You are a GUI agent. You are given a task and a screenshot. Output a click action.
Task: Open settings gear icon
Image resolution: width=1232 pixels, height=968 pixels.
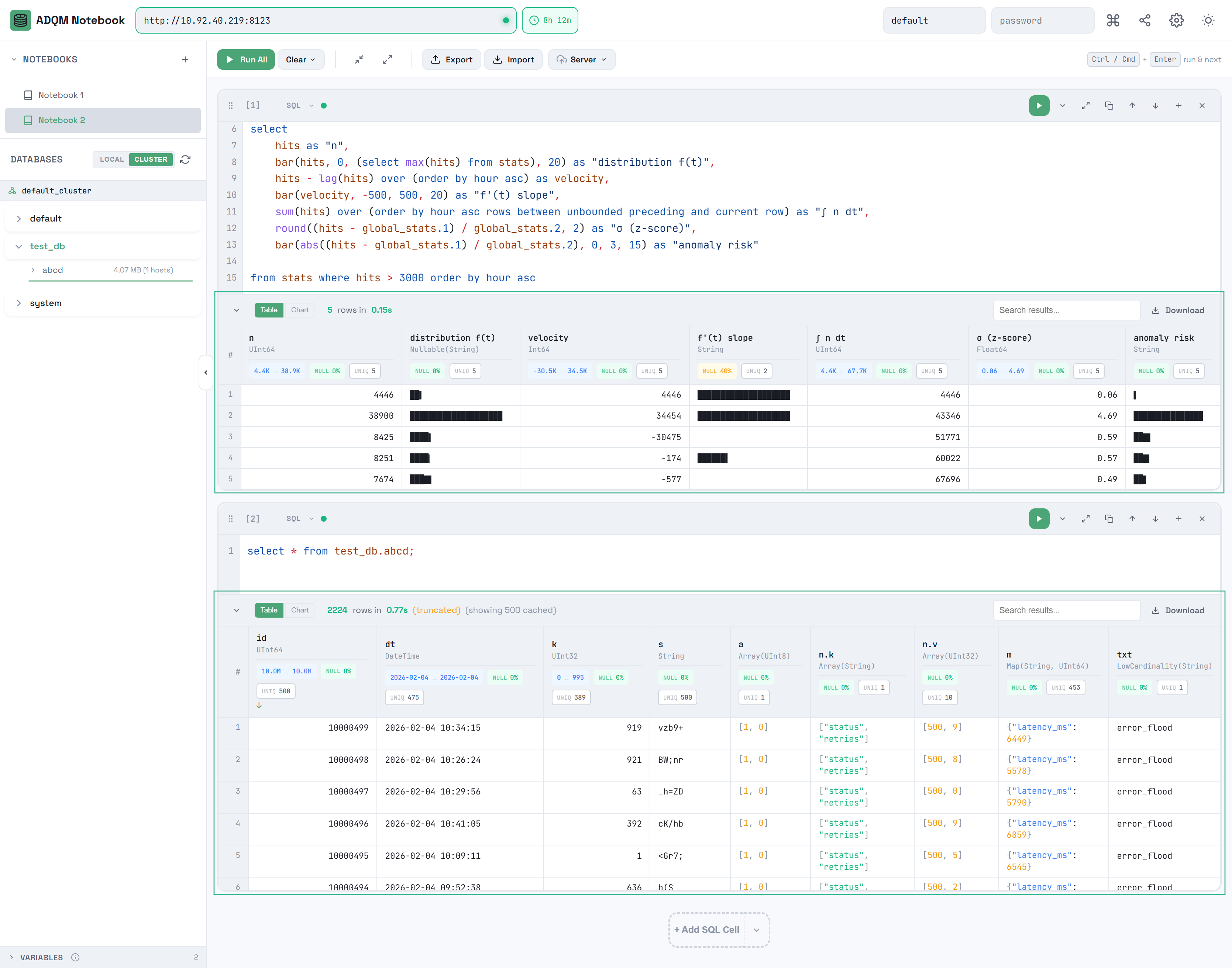point(1176,20)
